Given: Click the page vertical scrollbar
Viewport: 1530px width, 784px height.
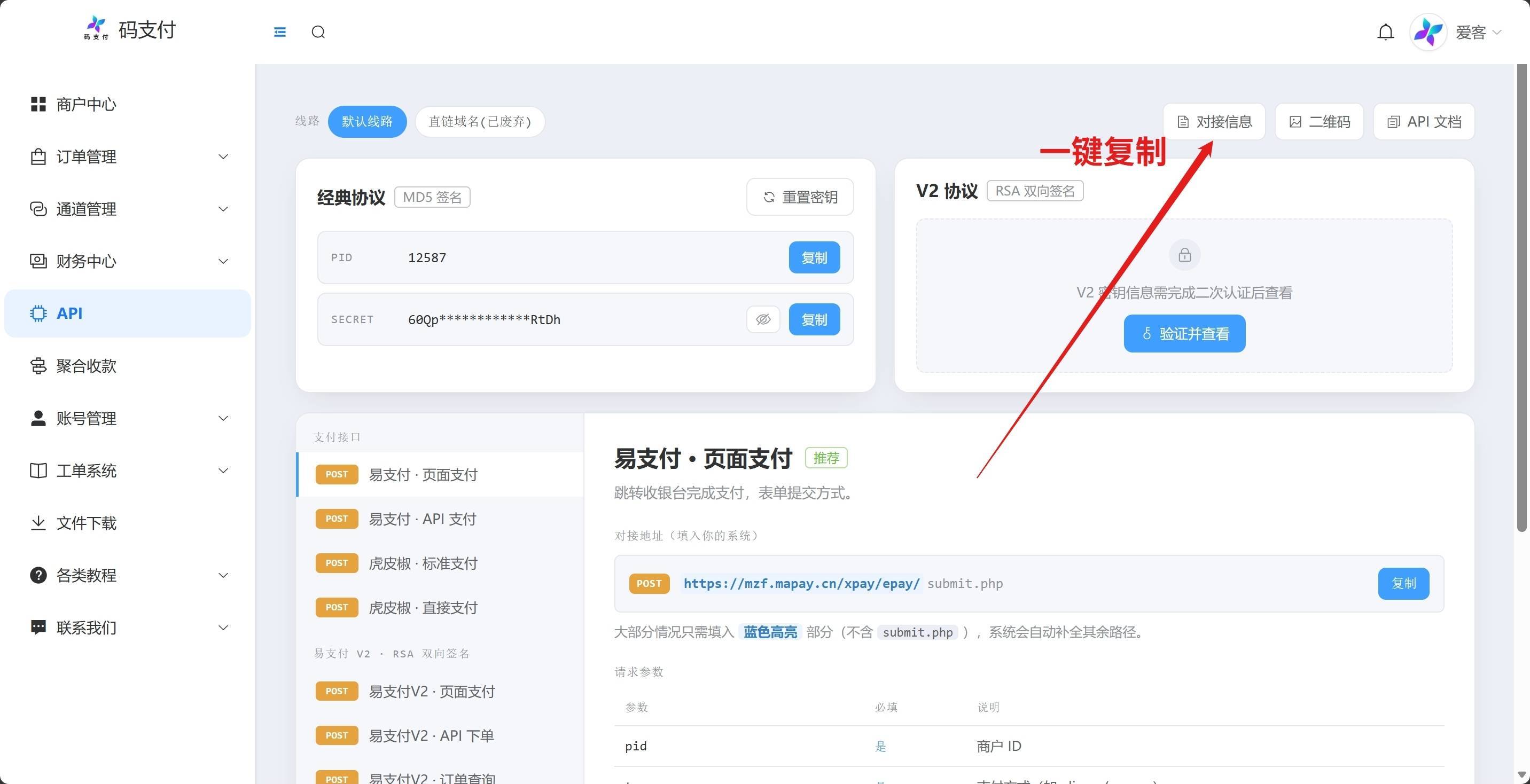Looking at the screenshot, I should point(1521,299).
